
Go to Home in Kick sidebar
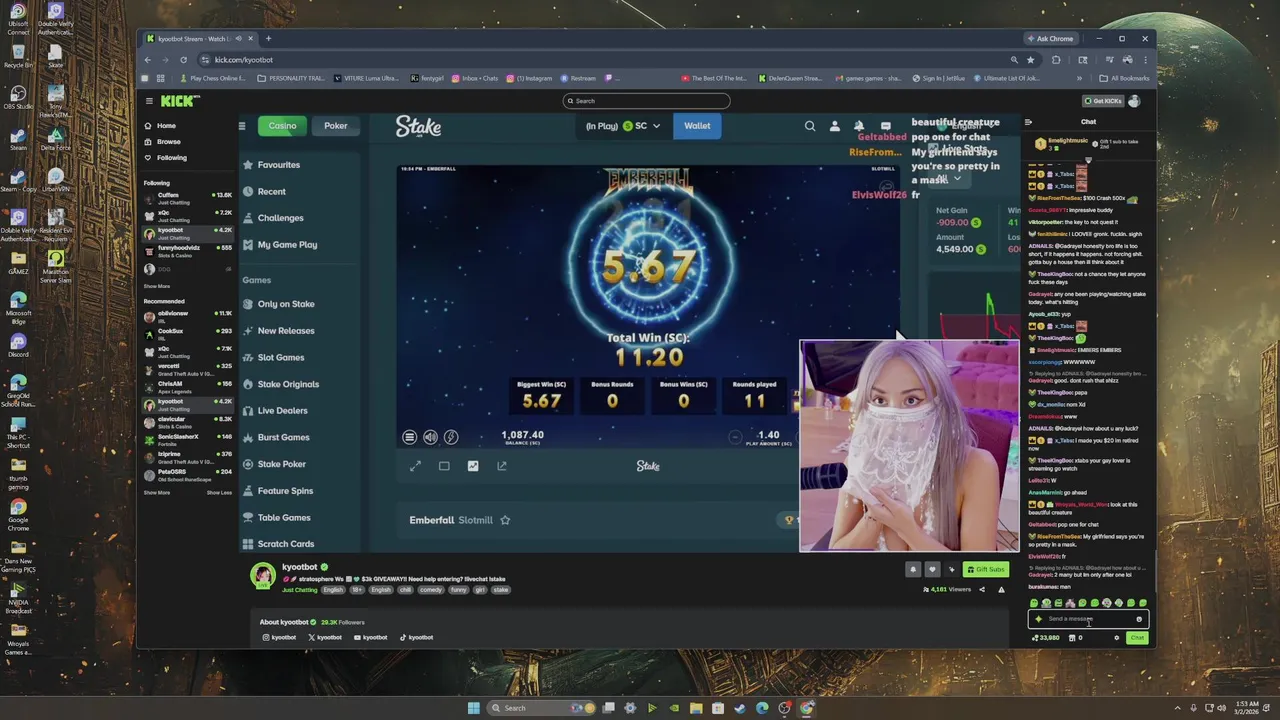[160, 126]
